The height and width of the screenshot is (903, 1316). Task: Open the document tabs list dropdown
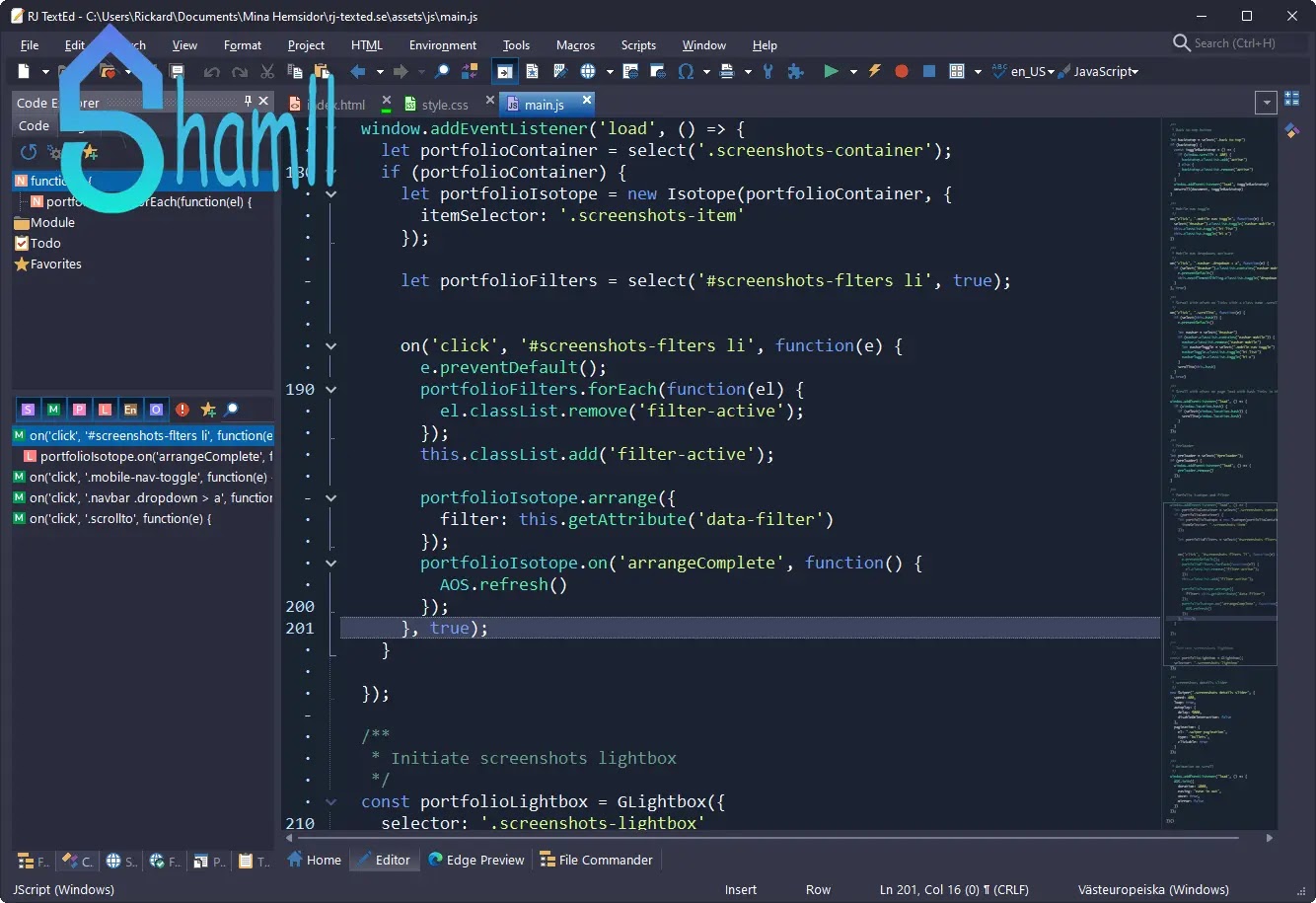coord(1267,102)
